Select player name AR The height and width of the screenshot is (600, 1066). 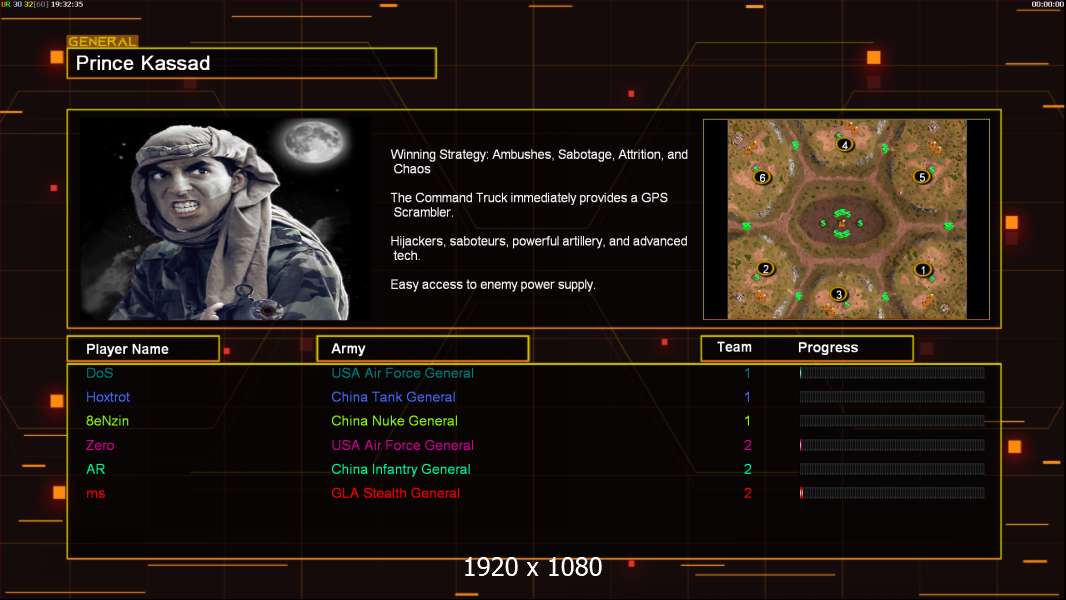pyautogui.click(x=95, y=469)
